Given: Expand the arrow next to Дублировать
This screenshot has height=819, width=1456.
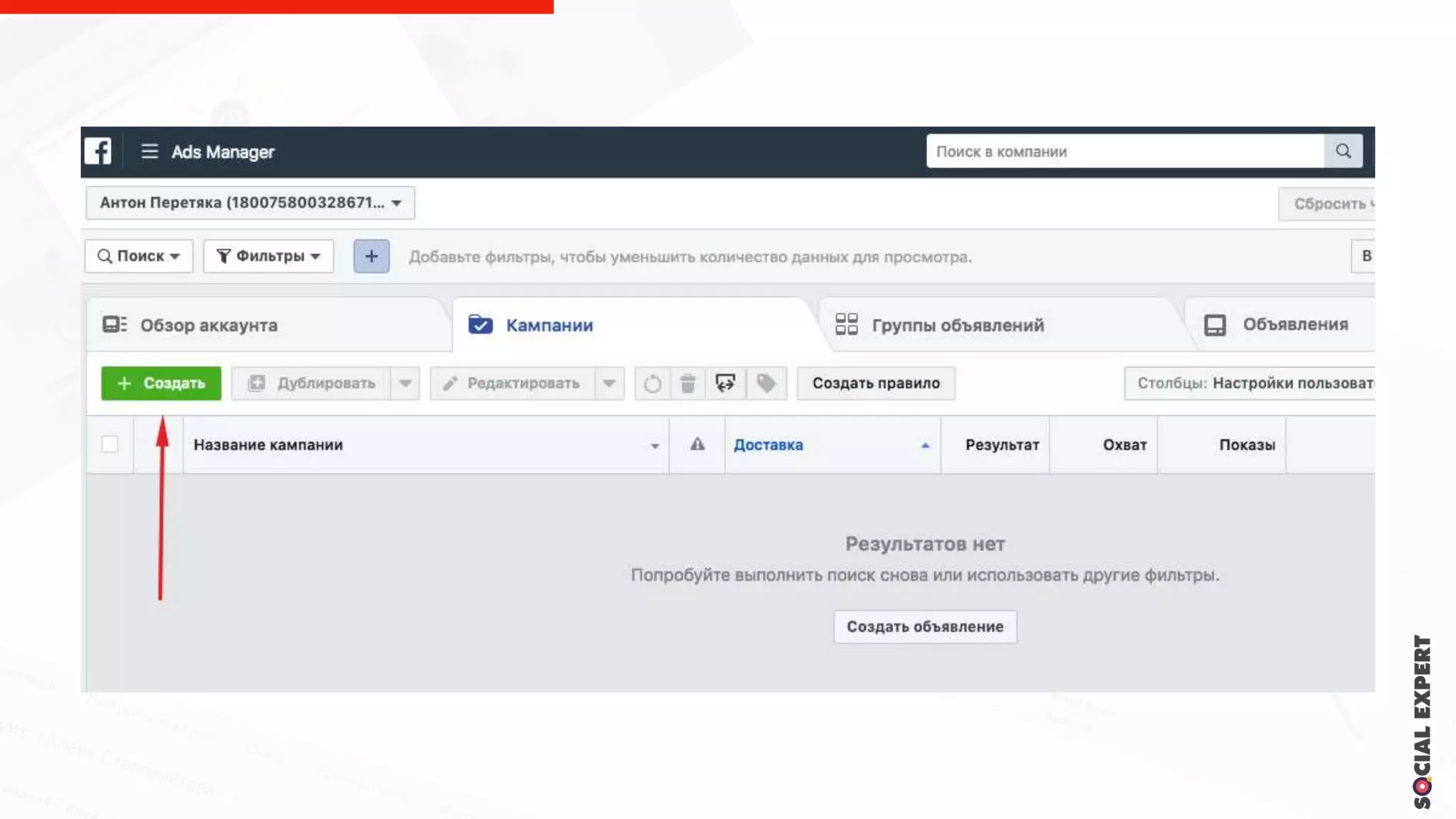Looking at the screenshot, I should [x=405, y=384].
